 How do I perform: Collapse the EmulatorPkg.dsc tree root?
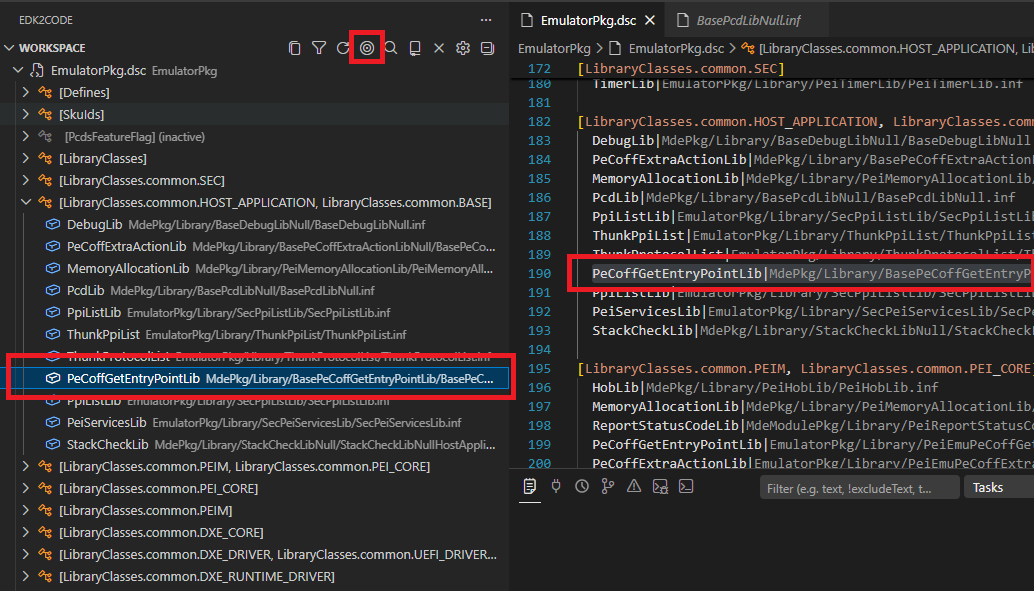[18, 71]
